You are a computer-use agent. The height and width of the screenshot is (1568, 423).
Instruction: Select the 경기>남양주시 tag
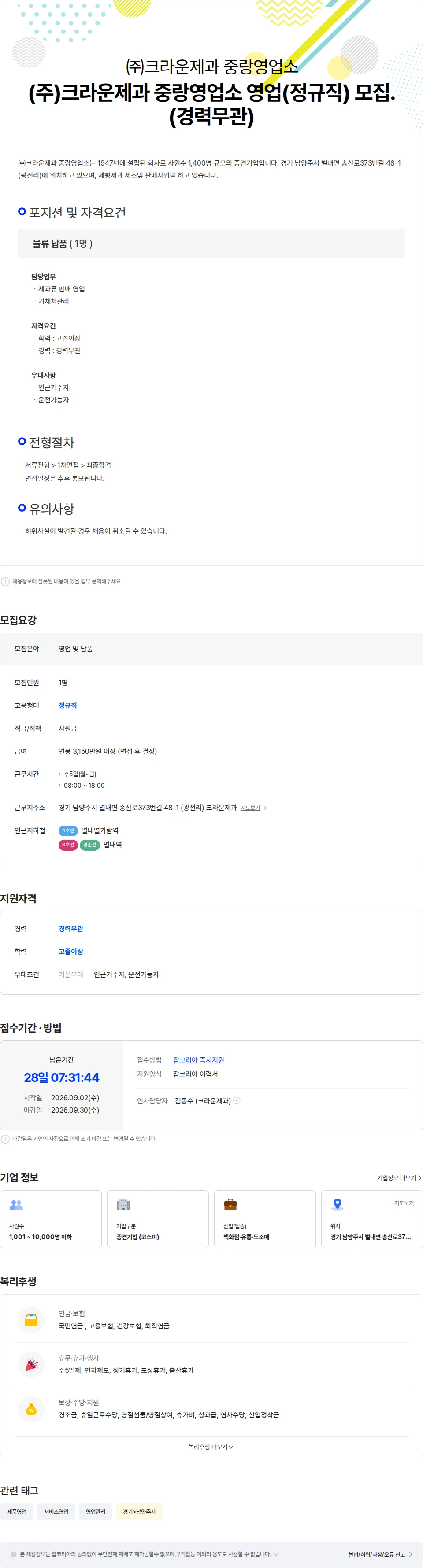click(x=139, y=1511)
